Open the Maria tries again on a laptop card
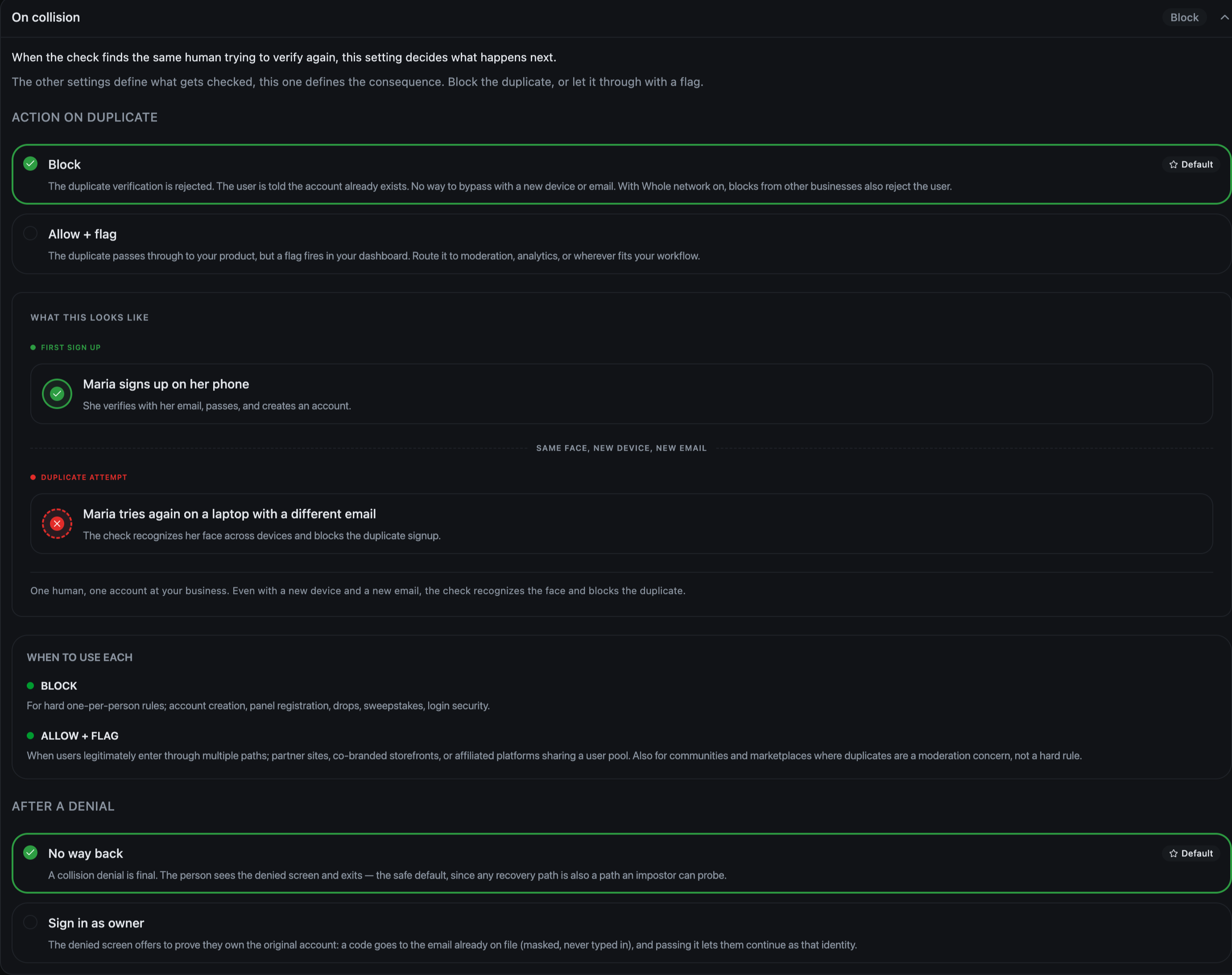The height and width of the screenshot is (975, 1232). (x=621, y=523)
